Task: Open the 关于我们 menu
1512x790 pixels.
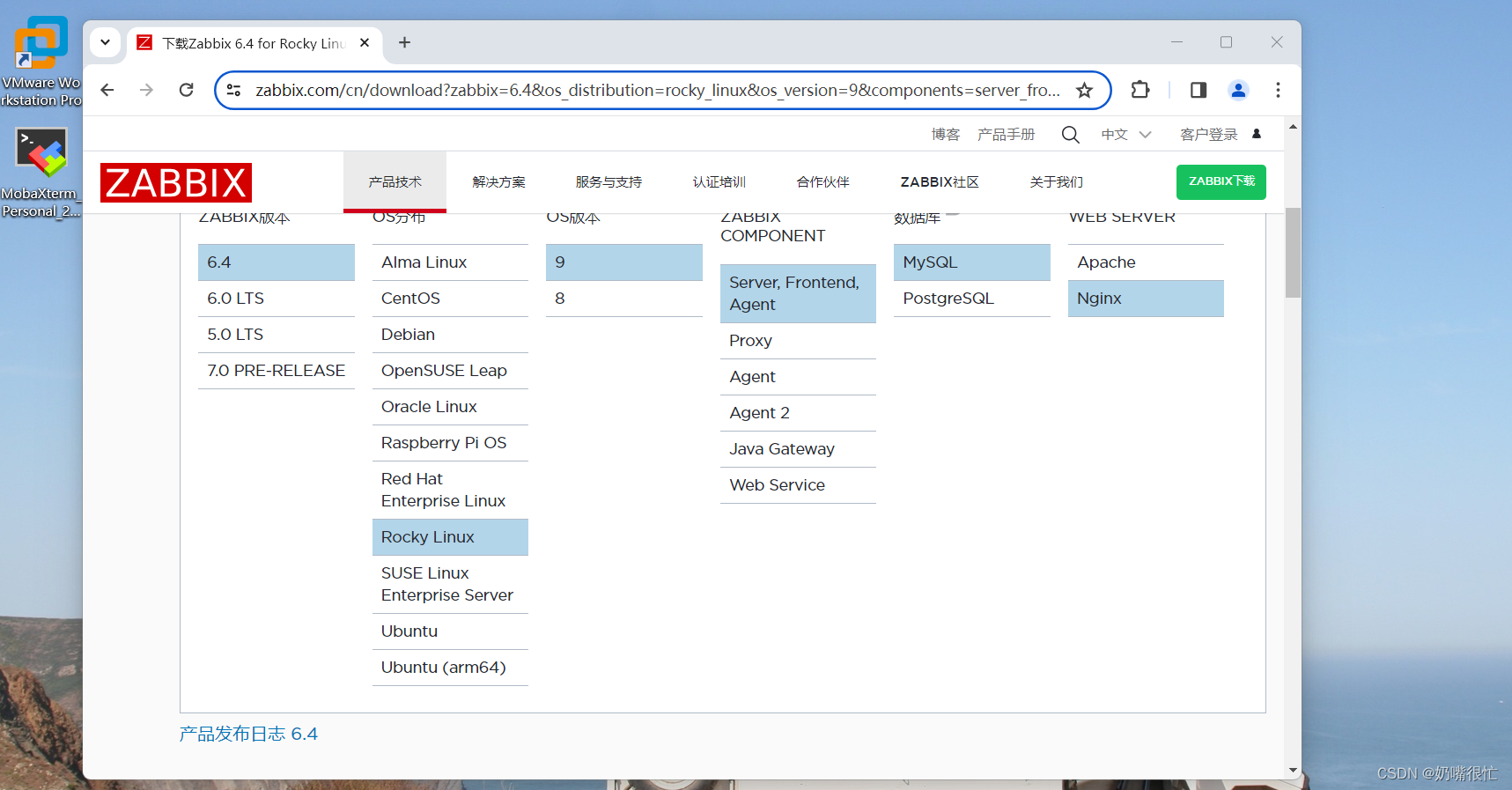Action: click(1057, 182)
